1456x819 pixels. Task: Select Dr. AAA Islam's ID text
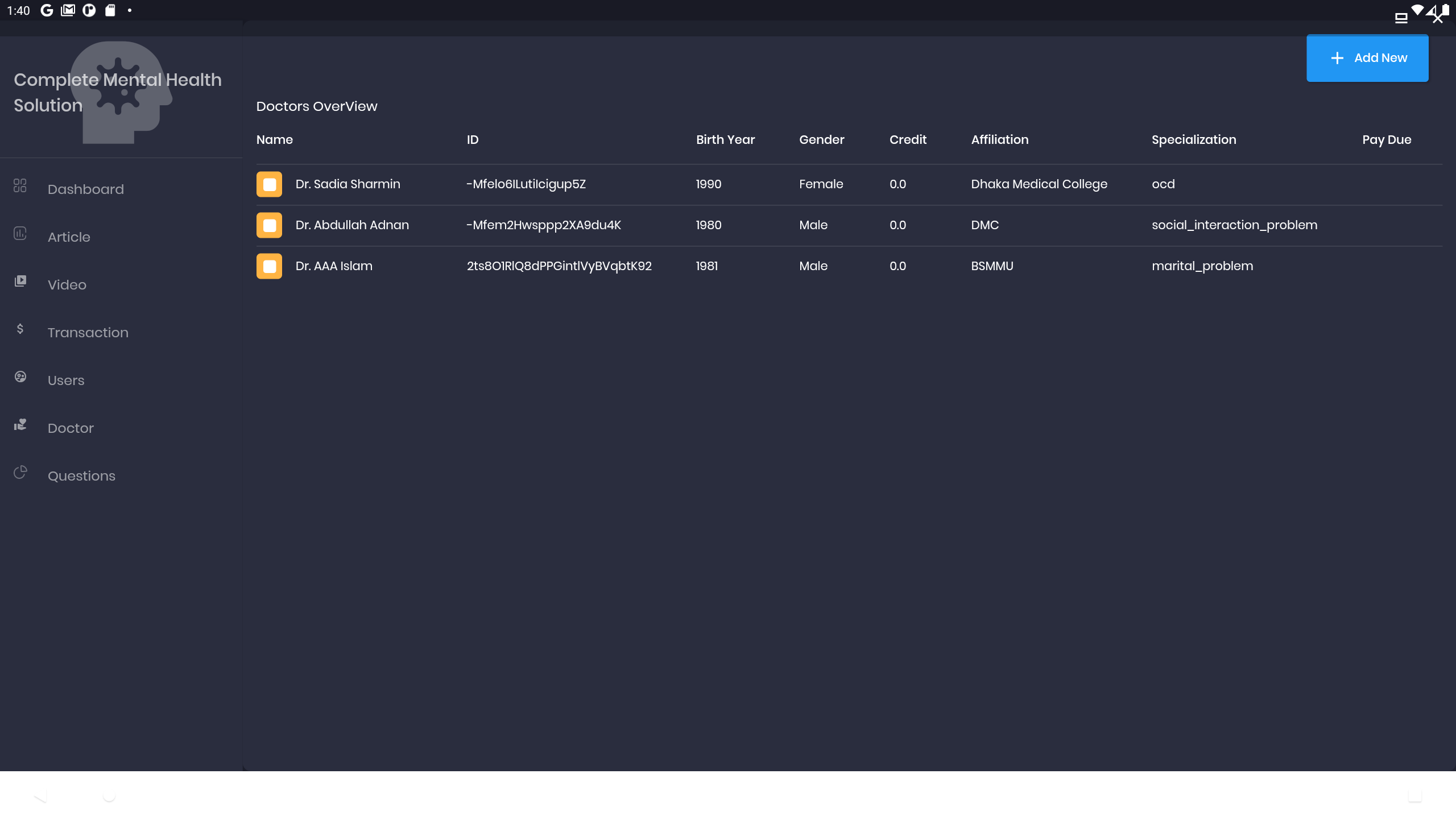click(x=559, y=266)
